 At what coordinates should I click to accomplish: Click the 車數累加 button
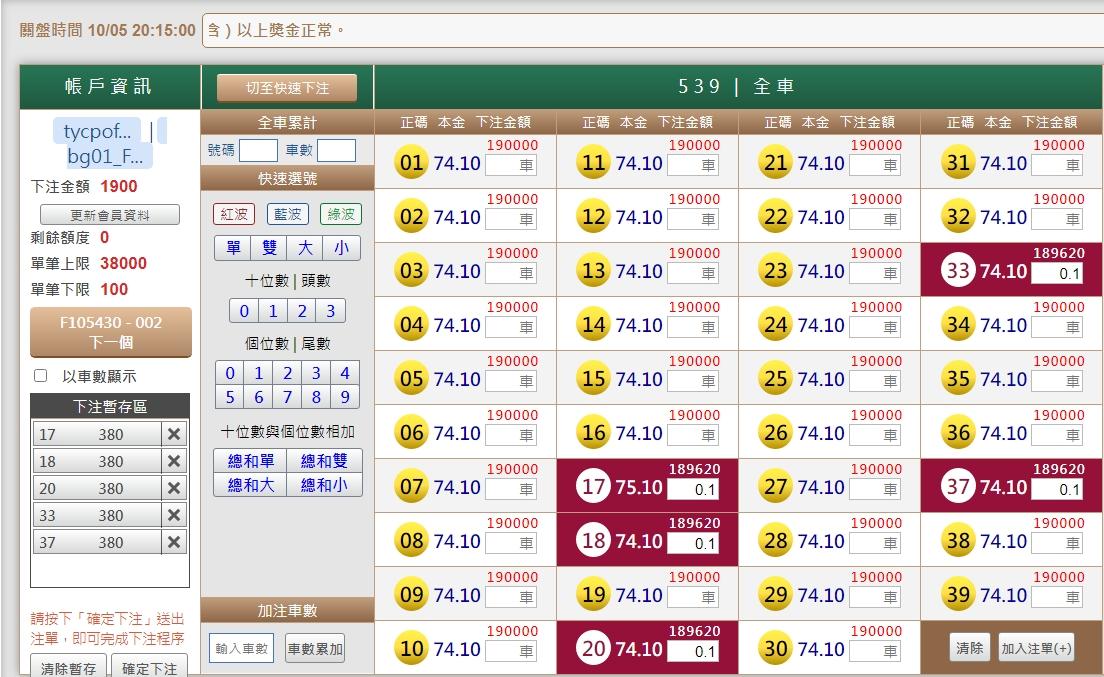pos(315,648)
